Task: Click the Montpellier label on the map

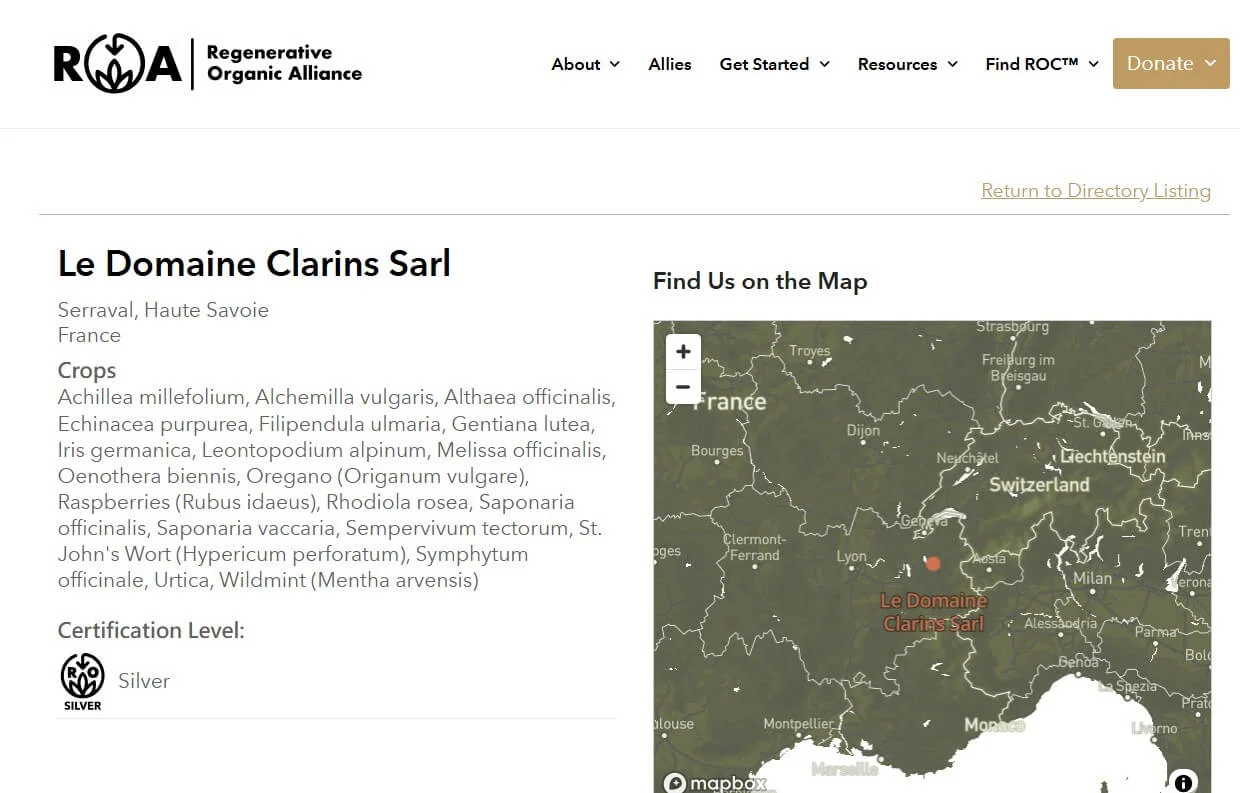Action: coord(798,723)
